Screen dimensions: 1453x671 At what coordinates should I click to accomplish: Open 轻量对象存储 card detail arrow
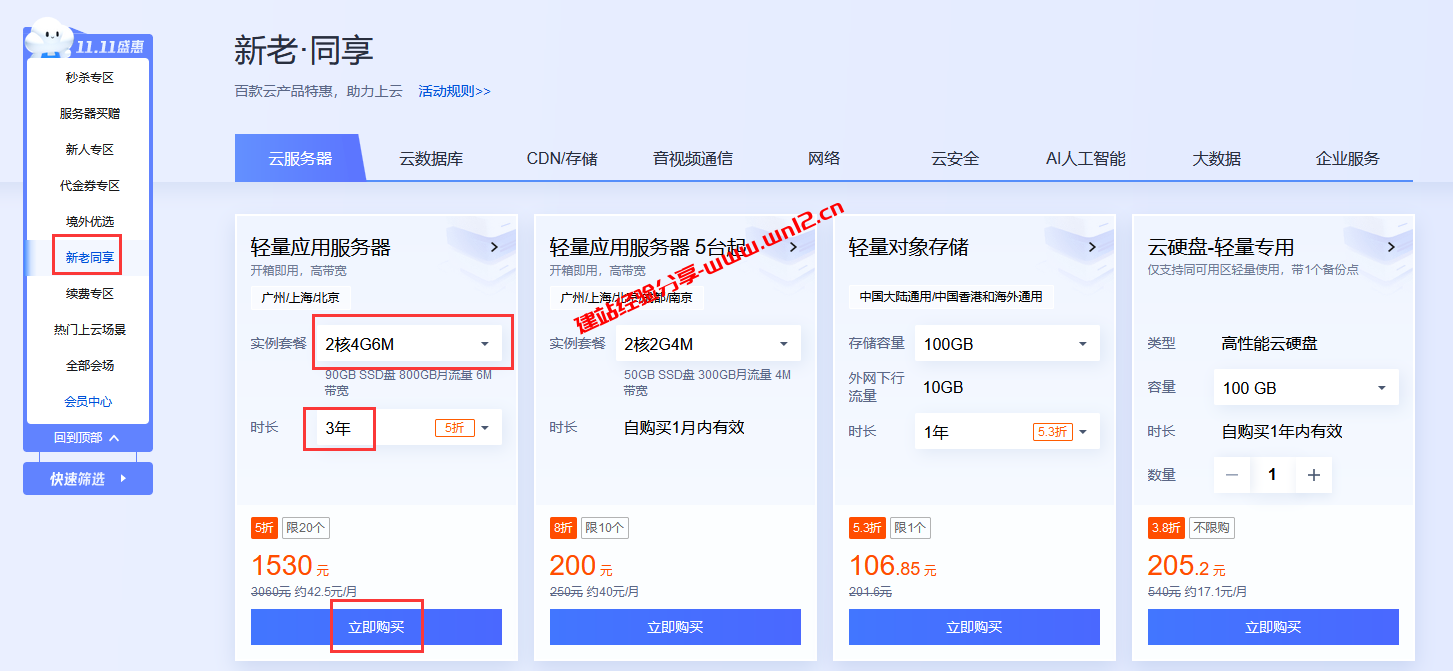1093,246
